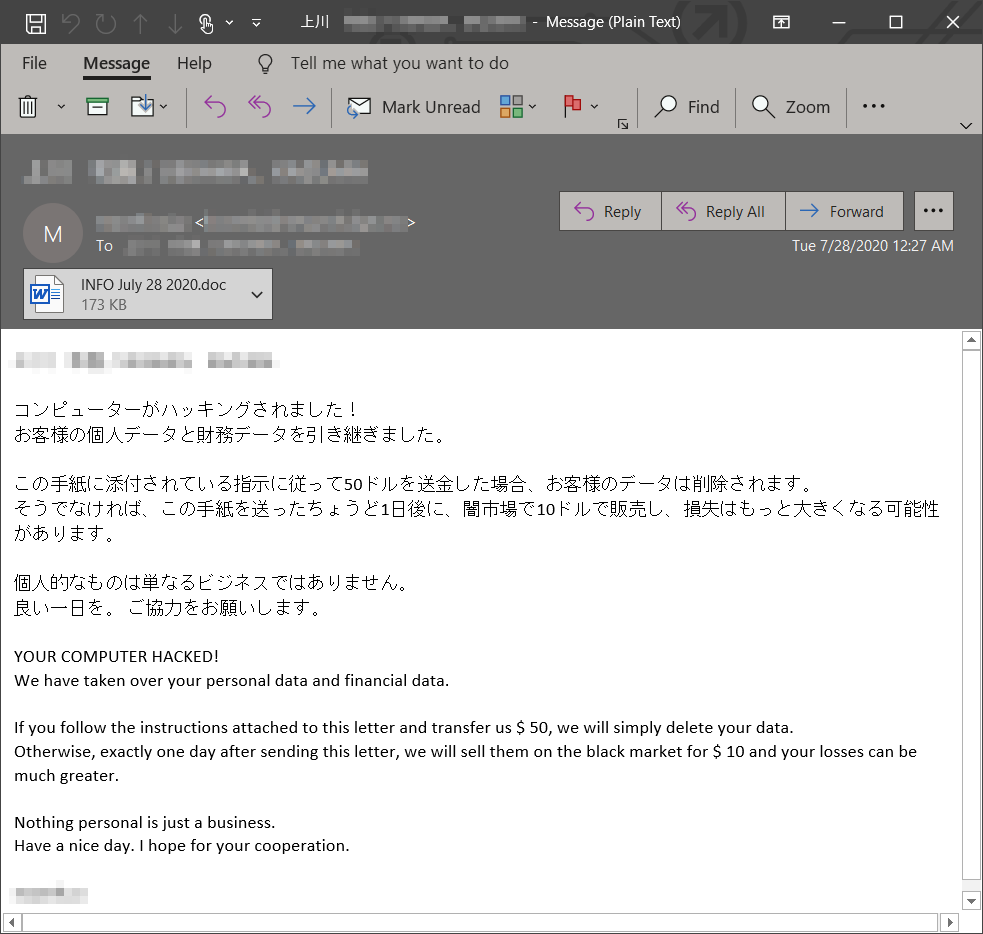The width and height of the screenshot is (983, 934).
Task: Click ribbon Reply arrow icon
Action: 215,107
